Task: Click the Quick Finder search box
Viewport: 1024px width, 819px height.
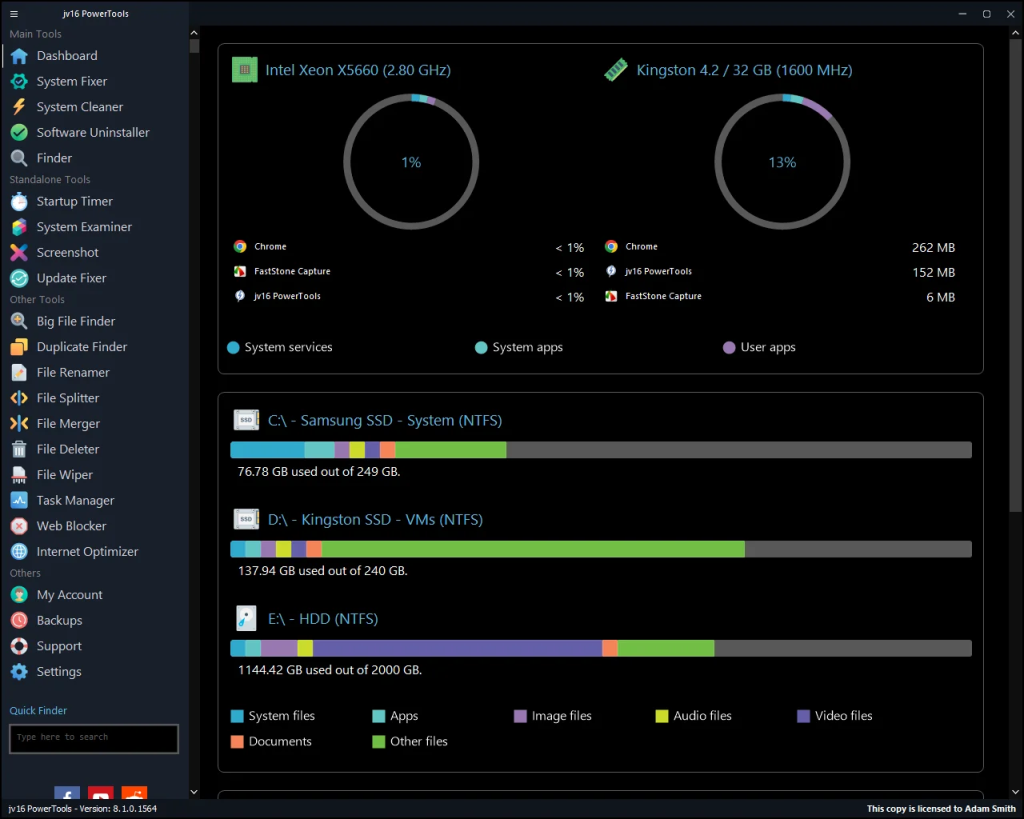Action: (x=93, y=739)
